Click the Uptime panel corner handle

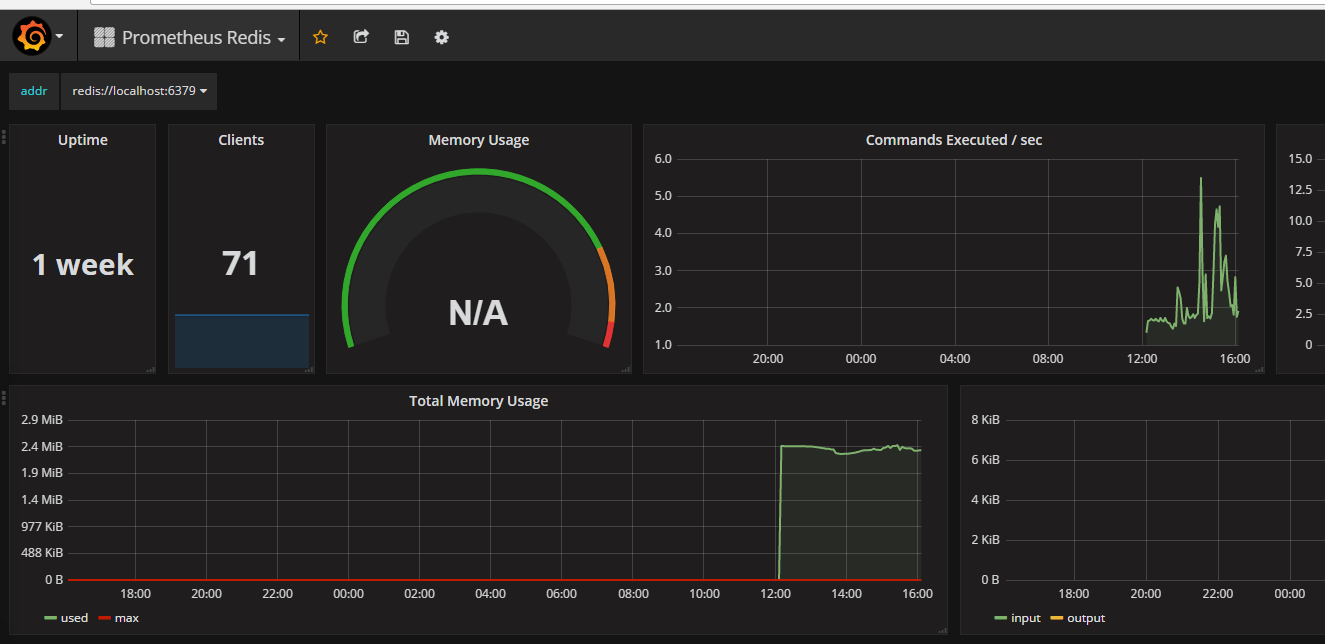point(151,369)
